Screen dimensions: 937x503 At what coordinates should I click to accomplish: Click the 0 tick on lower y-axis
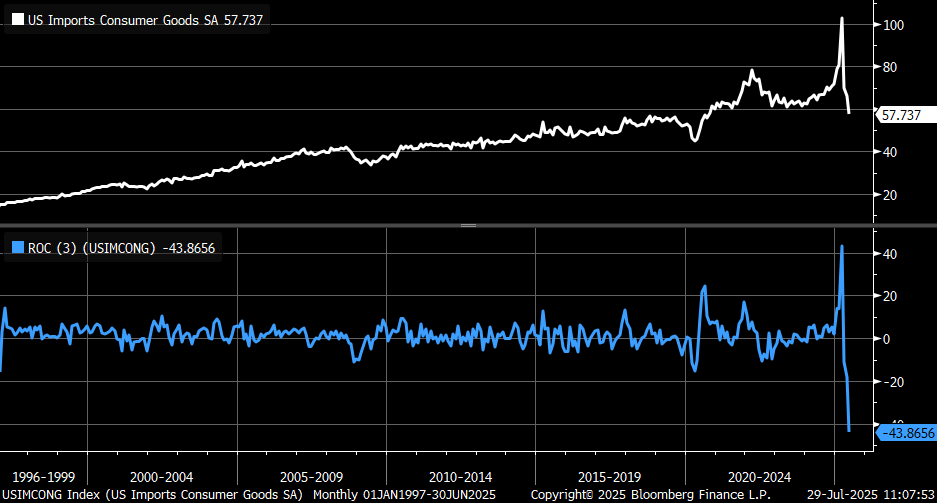tap(886, 339)
